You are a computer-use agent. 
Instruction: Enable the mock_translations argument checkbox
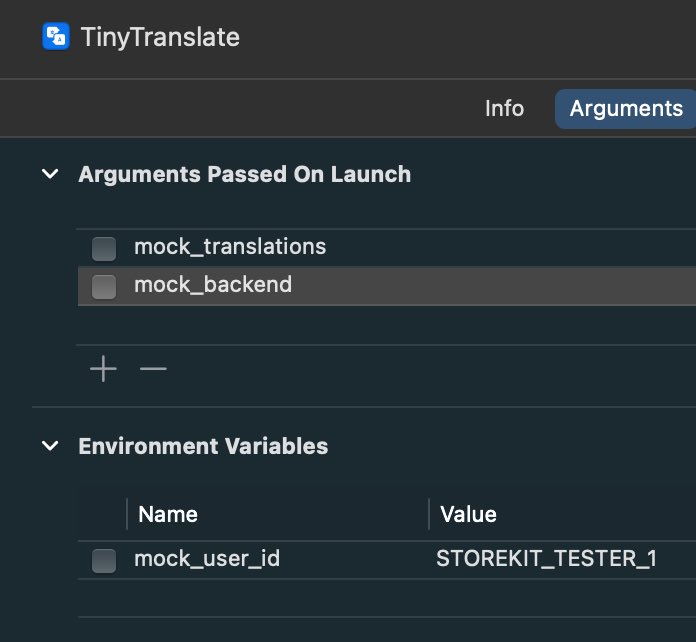pos(104,248)
